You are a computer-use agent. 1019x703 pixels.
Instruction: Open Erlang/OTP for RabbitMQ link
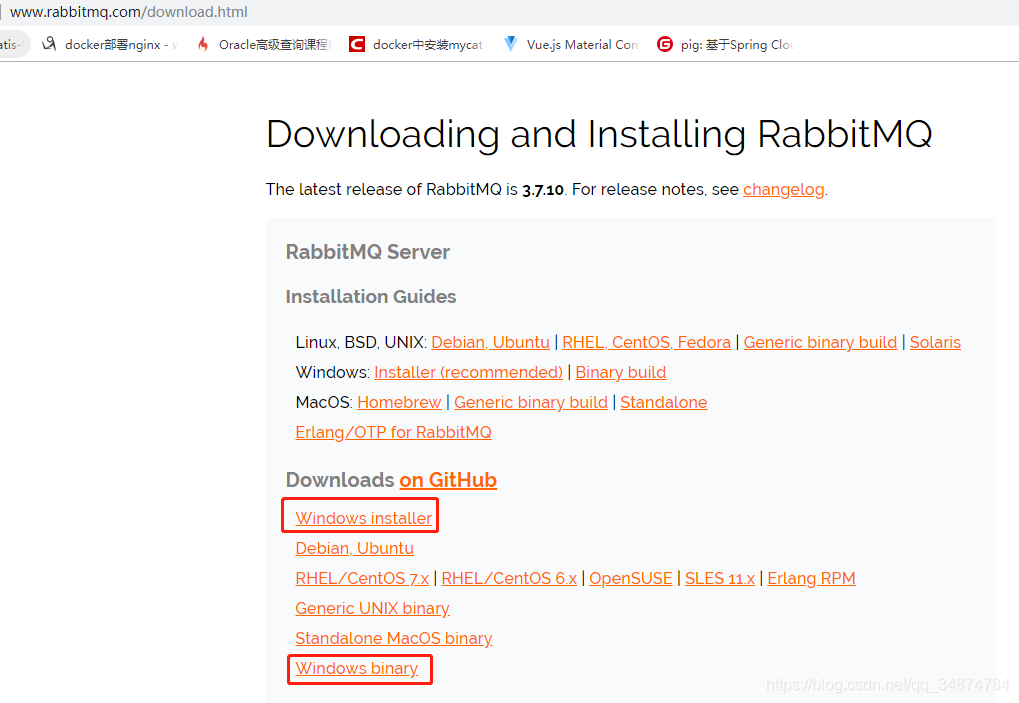pyautogui.click(x=393, y=432)
